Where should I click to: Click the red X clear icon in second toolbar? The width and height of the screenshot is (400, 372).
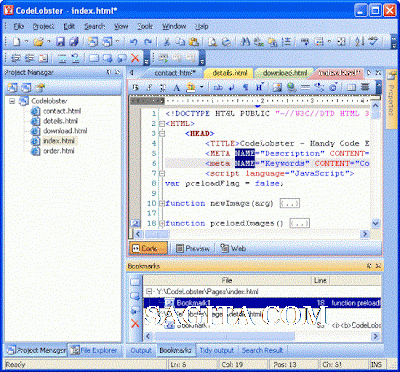point(135,58)
